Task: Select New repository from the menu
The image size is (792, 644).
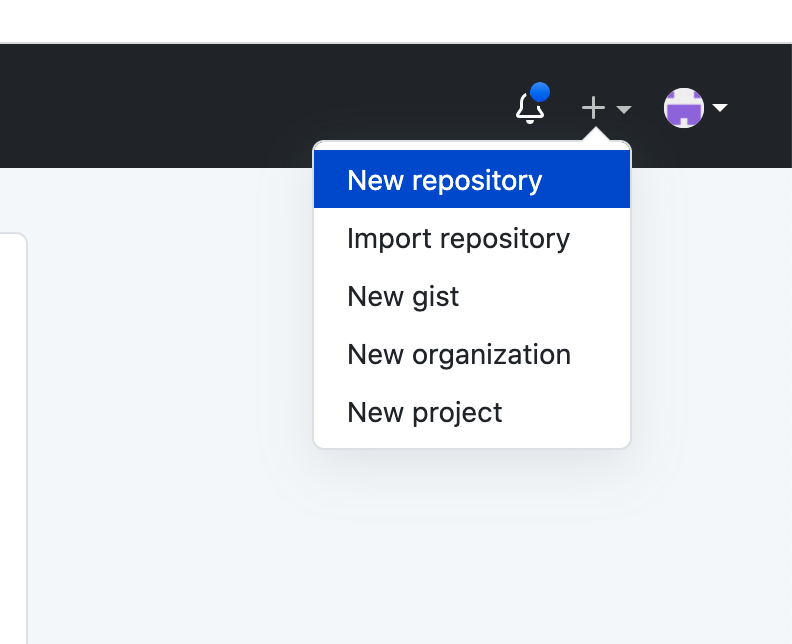Action: (x=444, y=180)
